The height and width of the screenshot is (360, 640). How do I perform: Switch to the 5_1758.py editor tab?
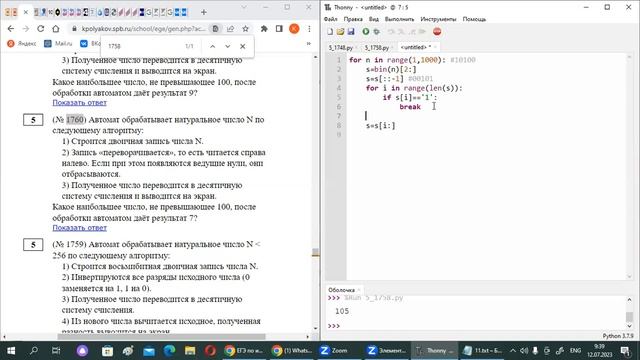tap(377, 47)
